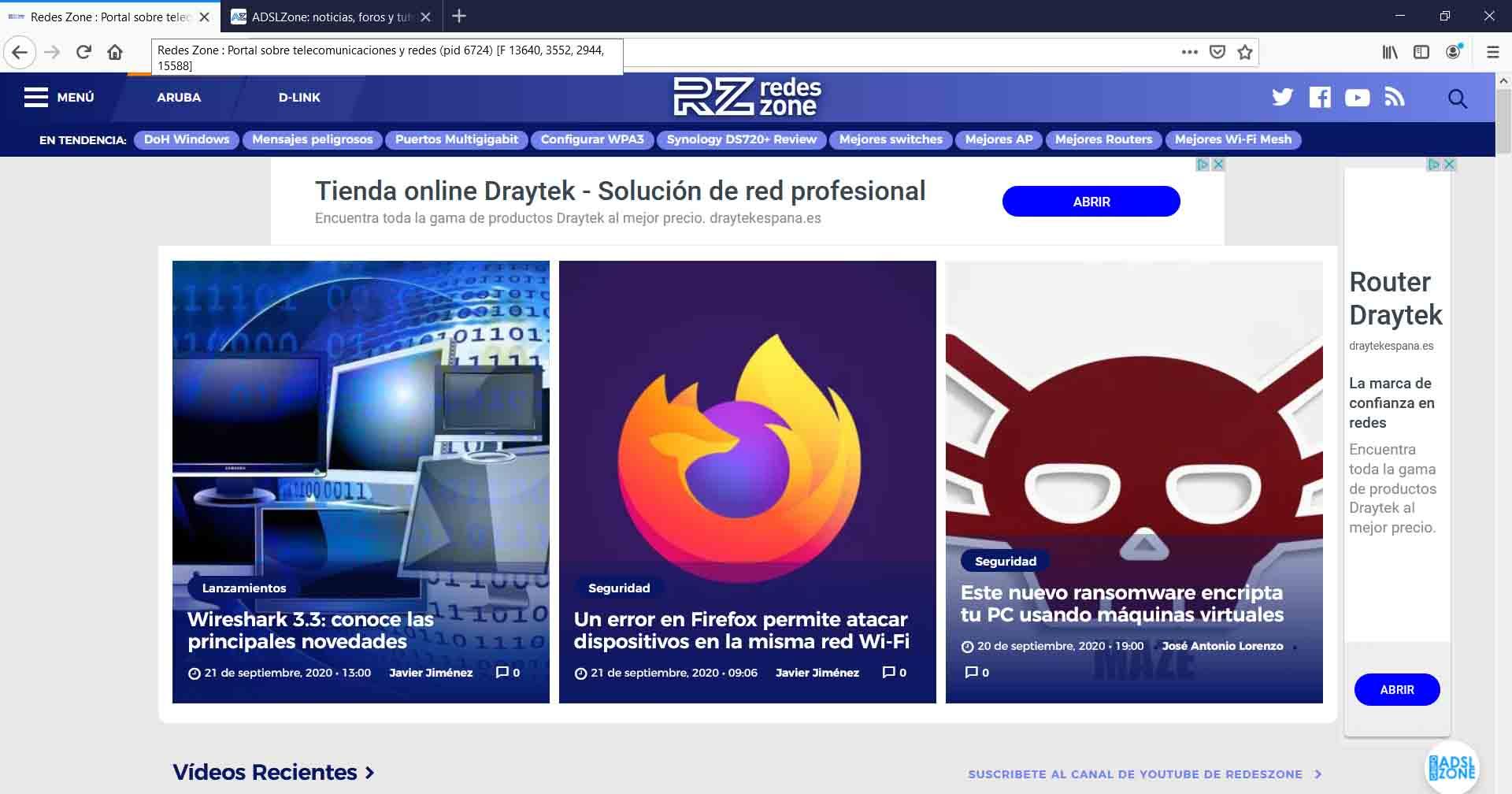Click ABRIR in the Draytek banner ad

1091,202
